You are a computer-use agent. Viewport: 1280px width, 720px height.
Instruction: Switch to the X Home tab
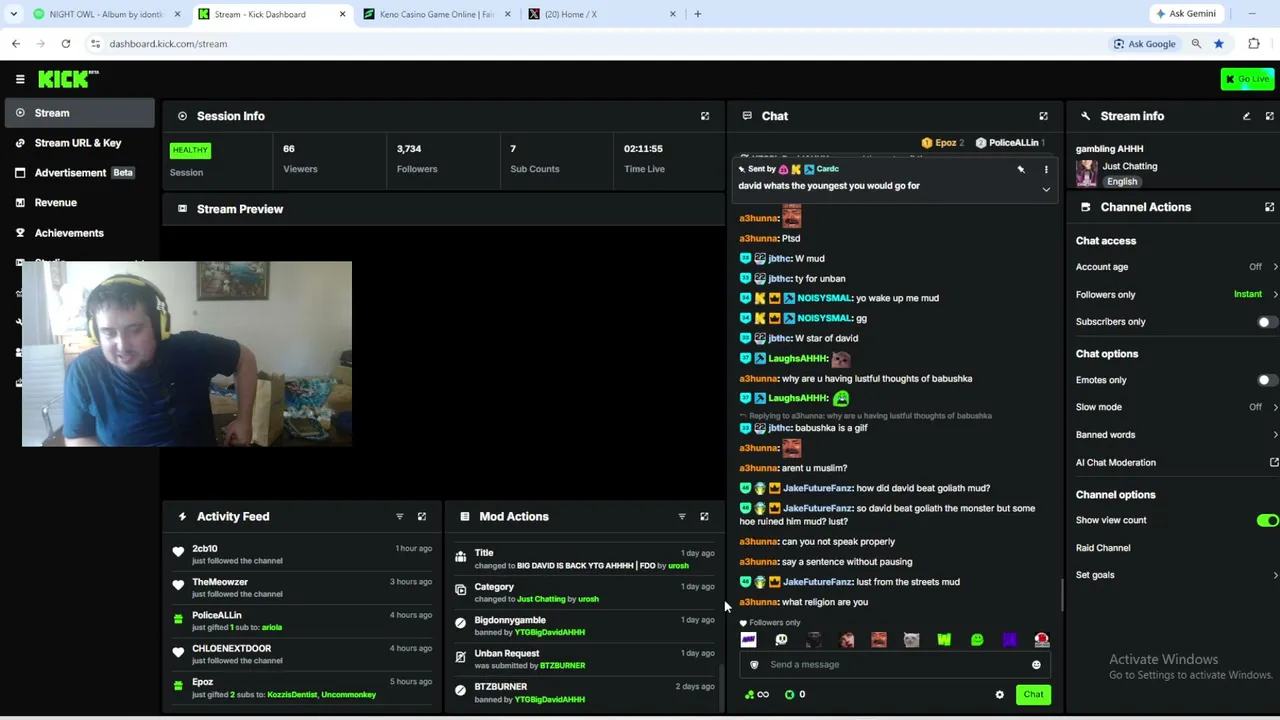click(x=600, y=14)
